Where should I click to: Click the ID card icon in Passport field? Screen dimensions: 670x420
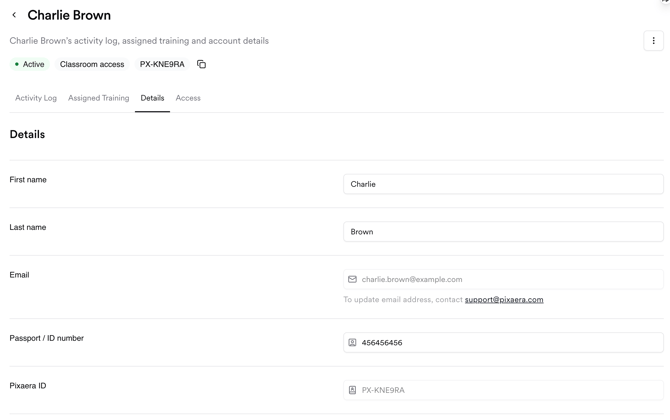coord(352,343)
